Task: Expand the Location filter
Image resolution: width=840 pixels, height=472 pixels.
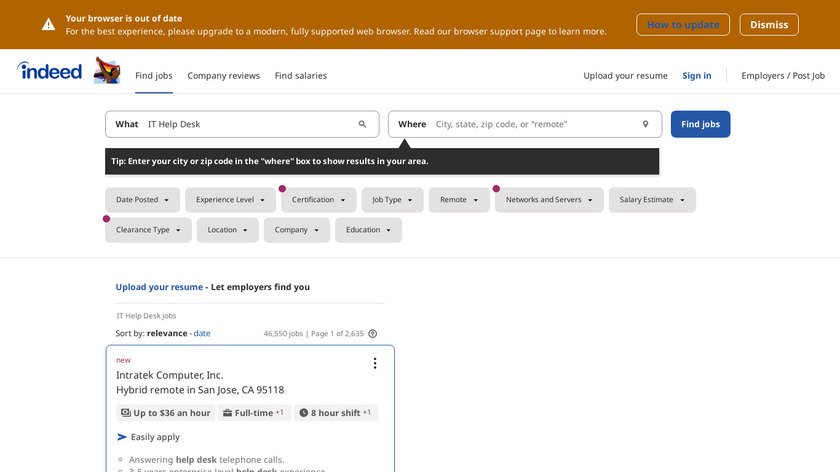Action: tap(228, 230)
